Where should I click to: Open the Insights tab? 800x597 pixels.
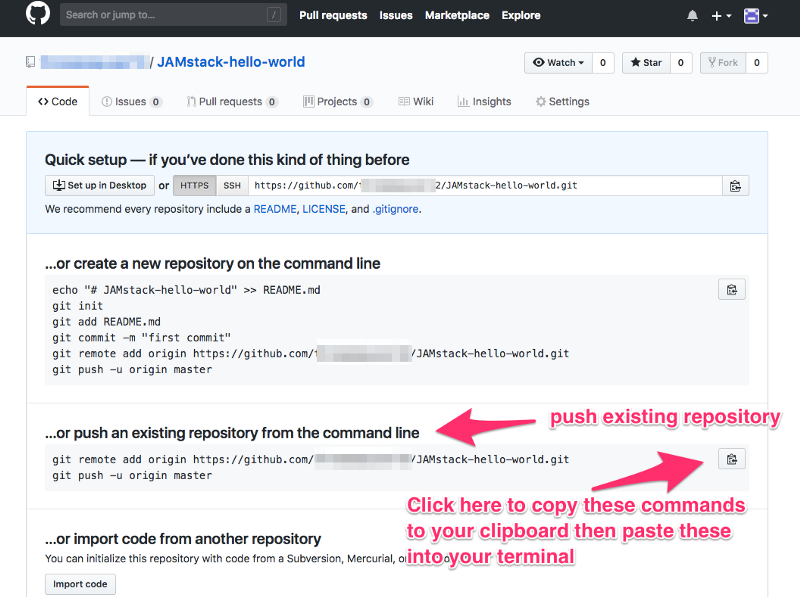(485, 102)
